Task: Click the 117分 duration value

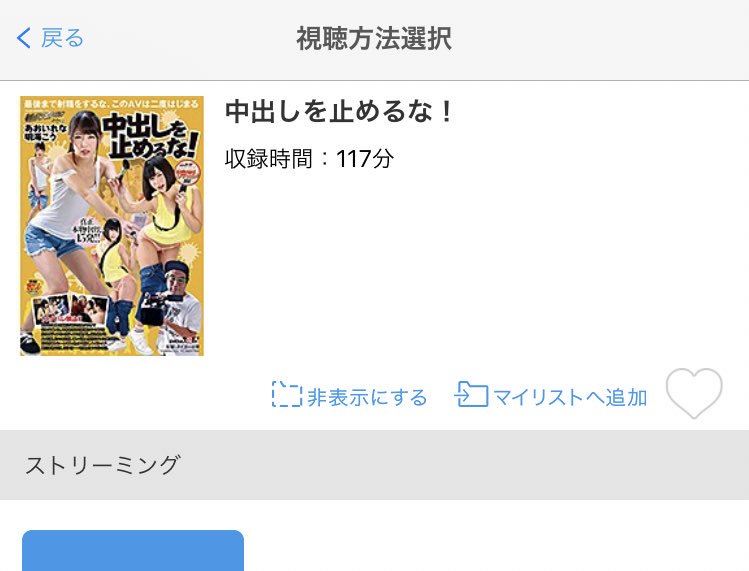Action: click(x=365, y=159)
